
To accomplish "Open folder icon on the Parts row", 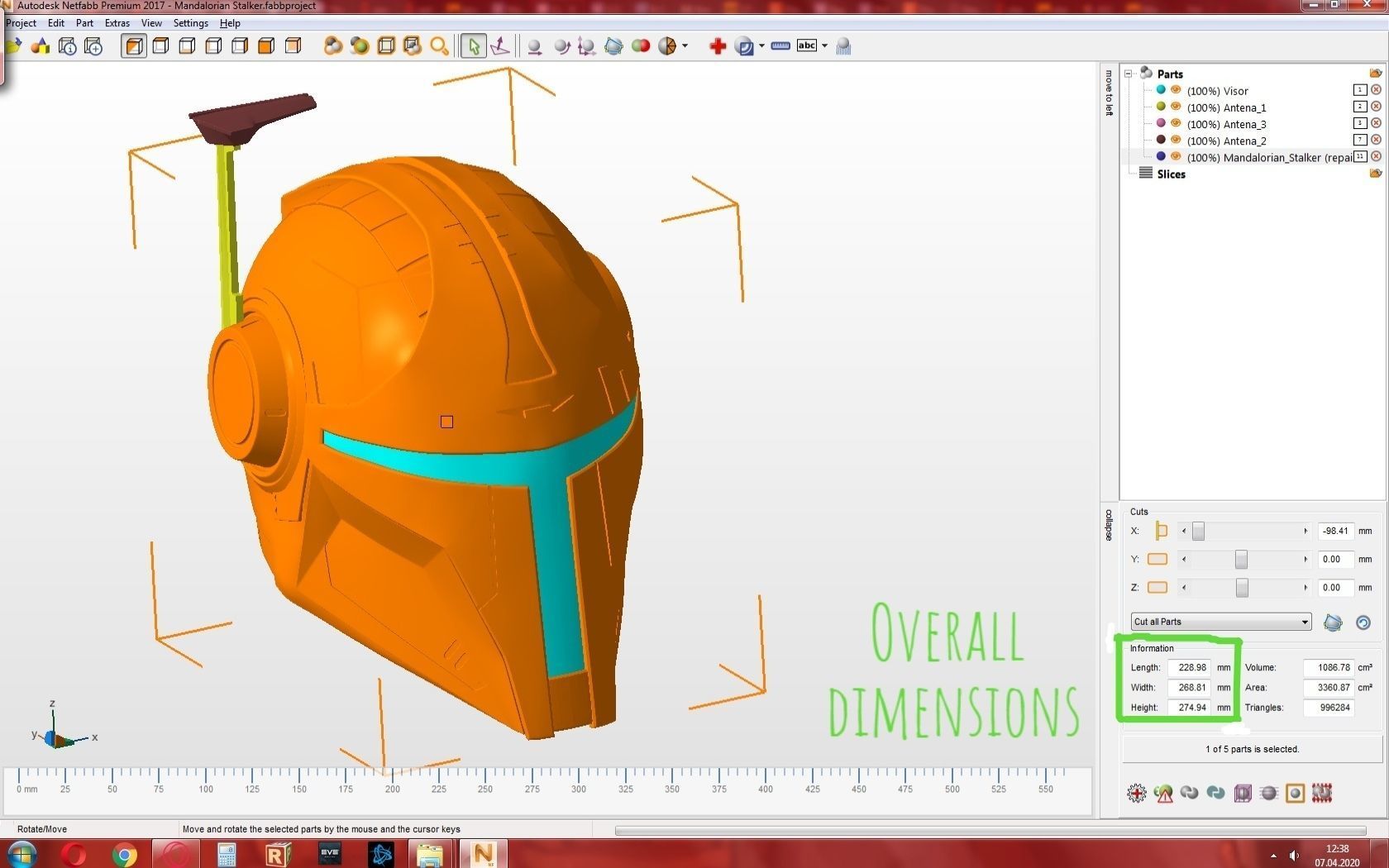I will click(1376, 74).
